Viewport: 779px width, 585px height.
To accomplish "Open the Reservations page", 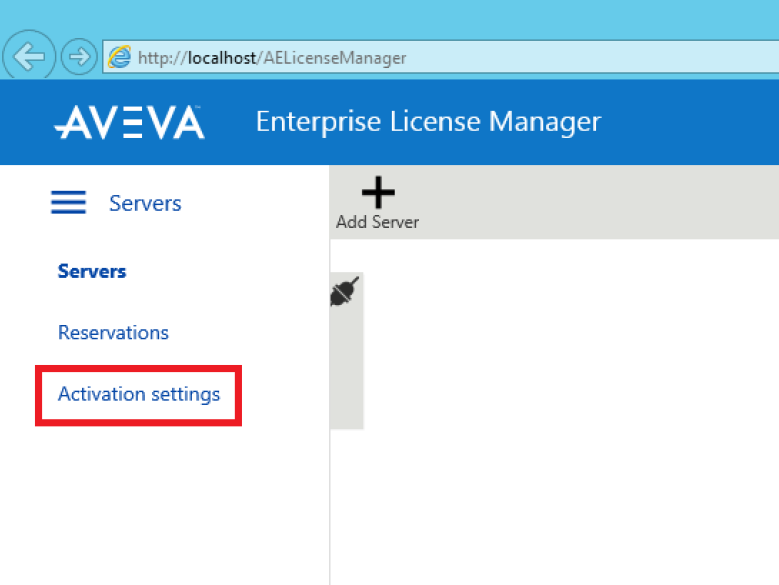I will 113,332.
